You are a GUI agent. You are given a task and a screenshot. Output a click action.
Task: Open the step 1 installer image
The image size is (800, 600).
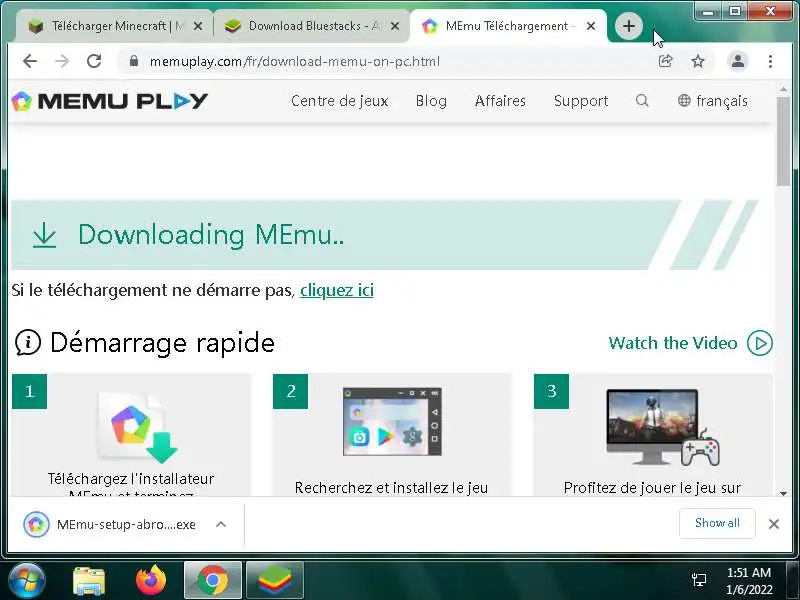coord(138,427)
